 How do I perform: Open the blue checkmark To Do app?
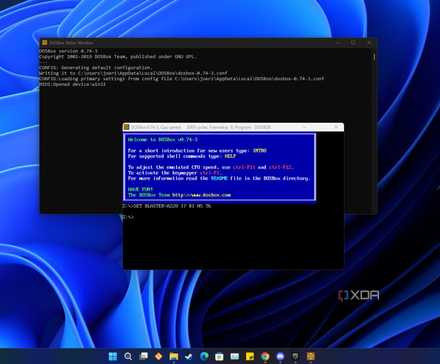(x=189, y=356)
